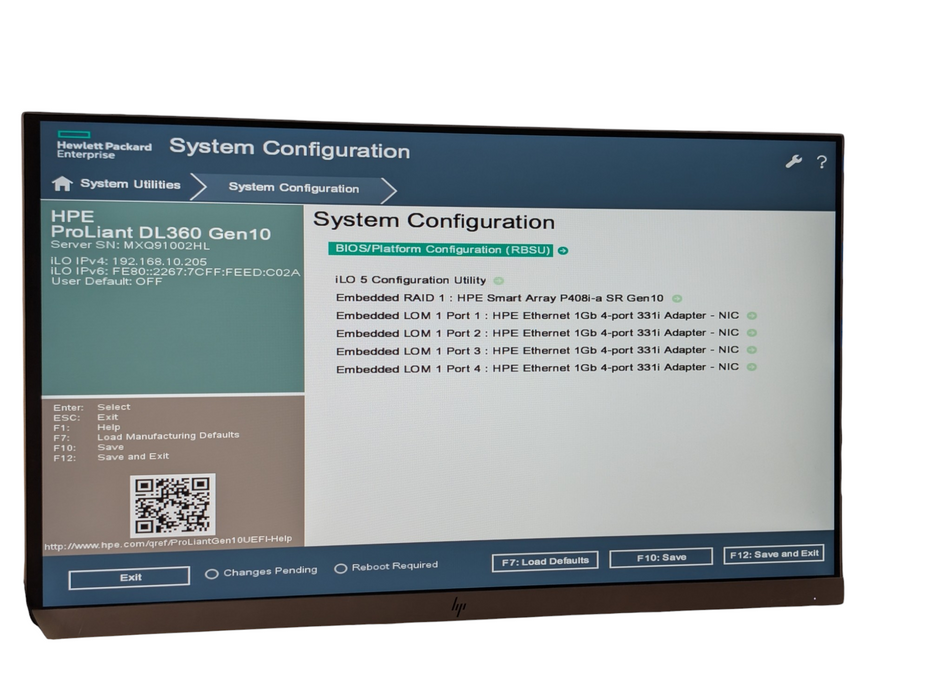
Task: Click F7: Load Defaults button
Action: coord(545,561)
